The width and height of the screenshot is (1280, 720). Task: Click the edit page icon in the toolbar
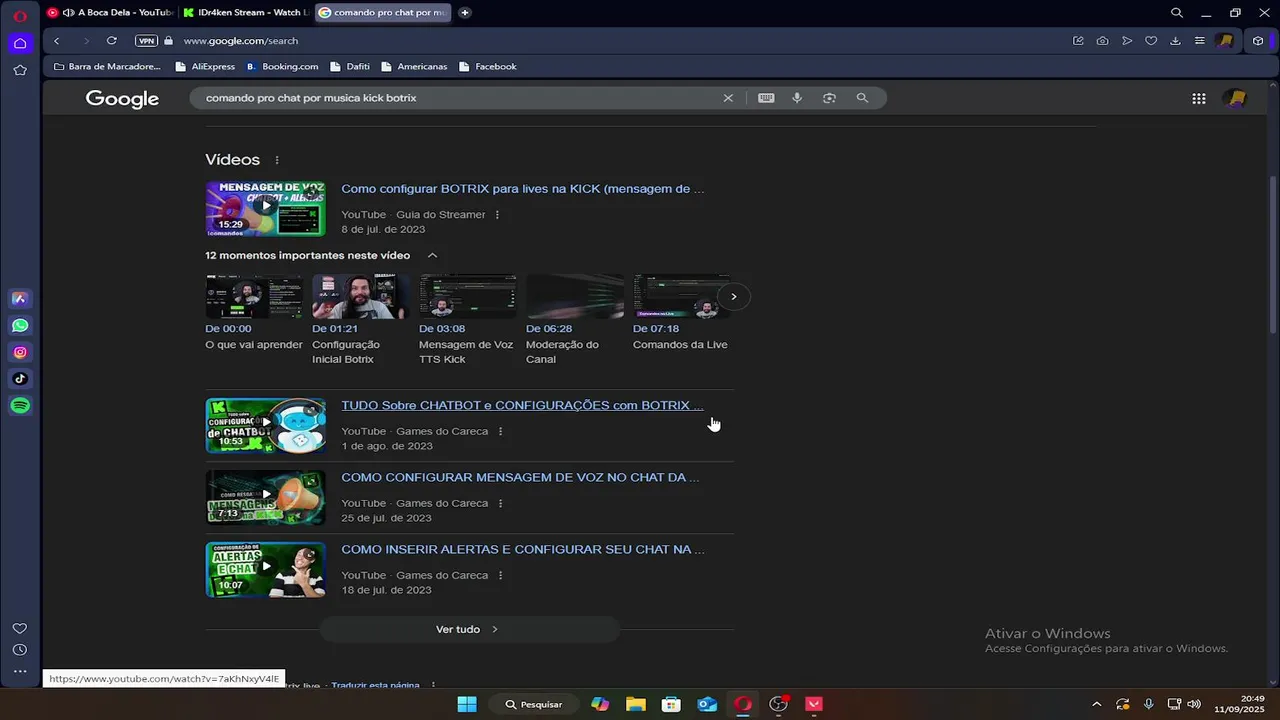tap(1078, 41)
